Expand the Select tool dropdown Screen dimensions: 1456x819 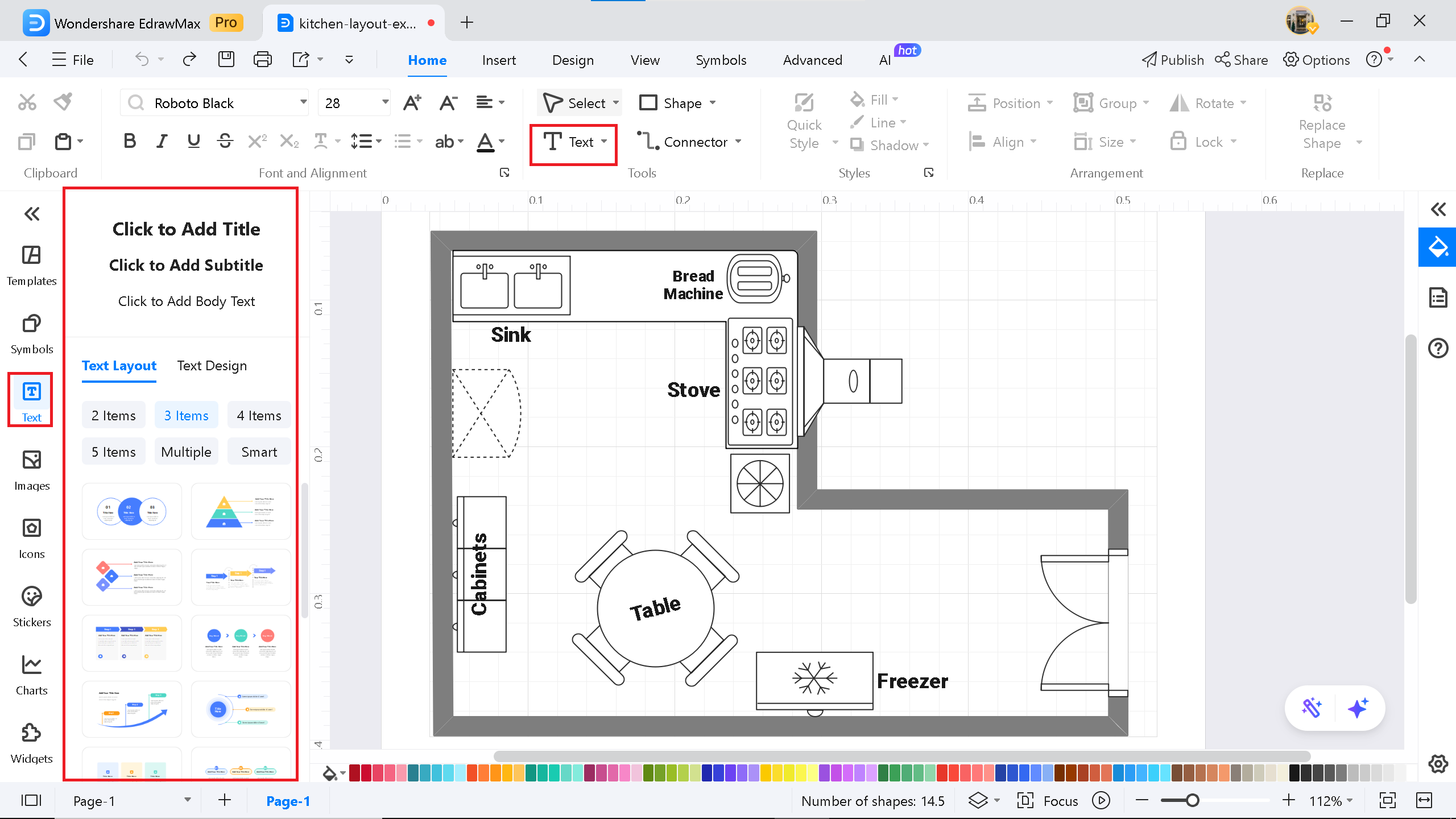(616, 103)
